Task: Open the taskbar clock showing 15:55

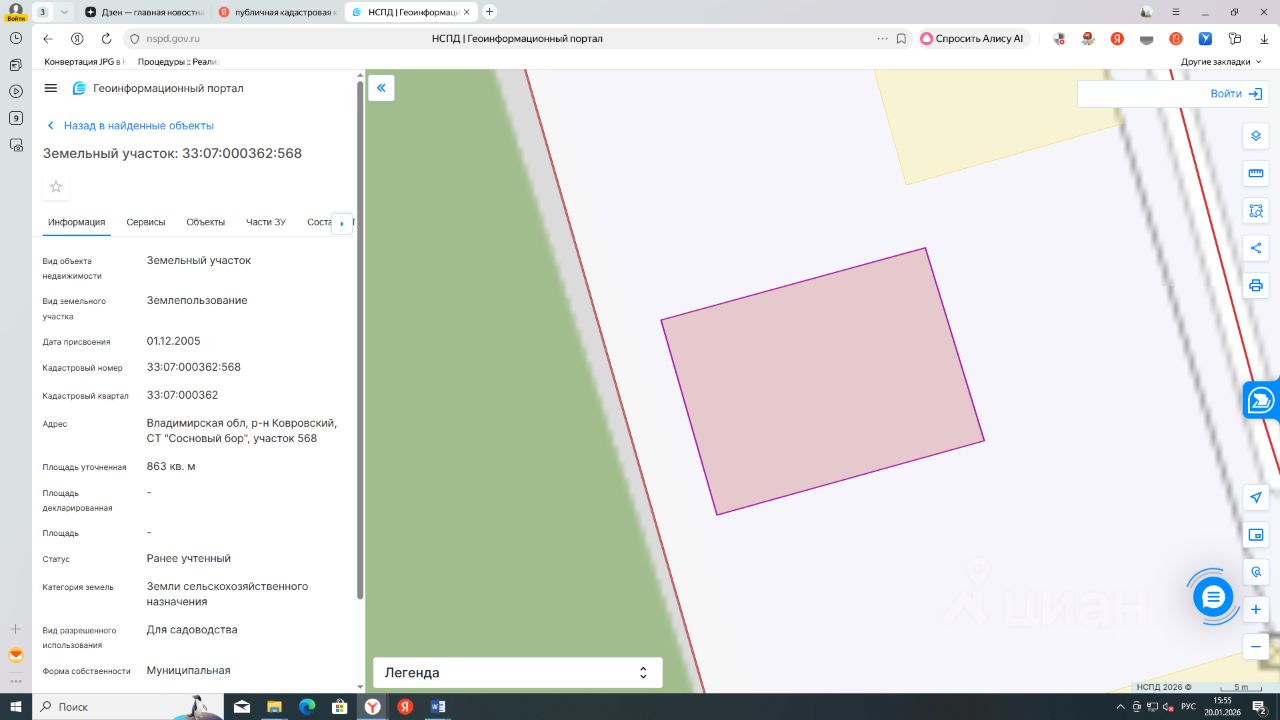Action: (1221, 706)
